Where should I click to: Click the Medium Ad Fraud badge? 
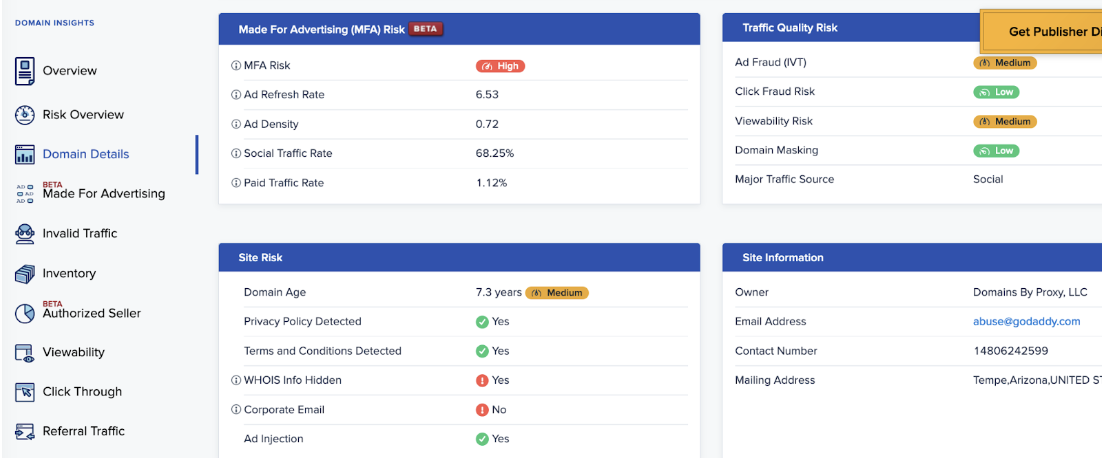pyautogui.click(x=1005, y=62)
